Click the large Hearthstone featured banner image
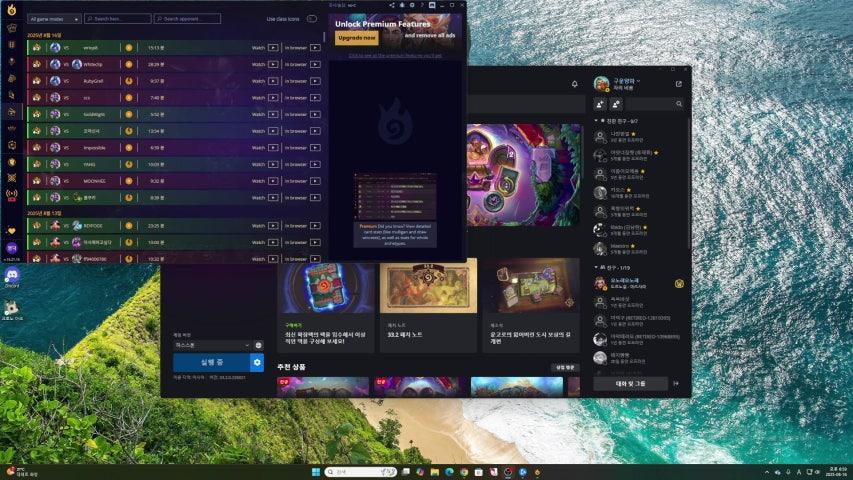The width and height of the screenshot is (853, 480). (x=524, y=175)
